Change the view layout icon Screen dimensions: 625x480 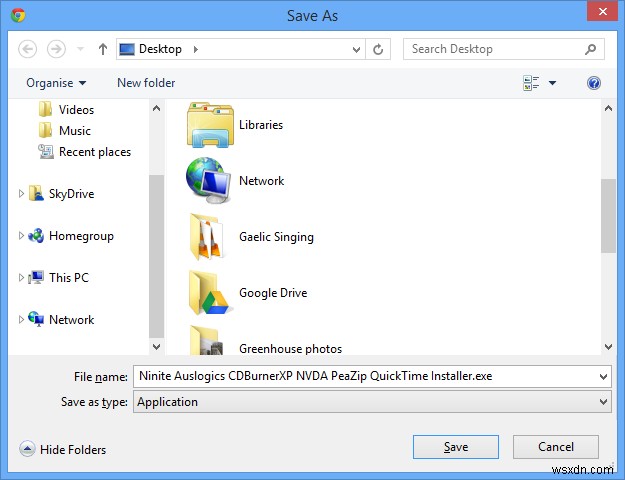(531, 83)
